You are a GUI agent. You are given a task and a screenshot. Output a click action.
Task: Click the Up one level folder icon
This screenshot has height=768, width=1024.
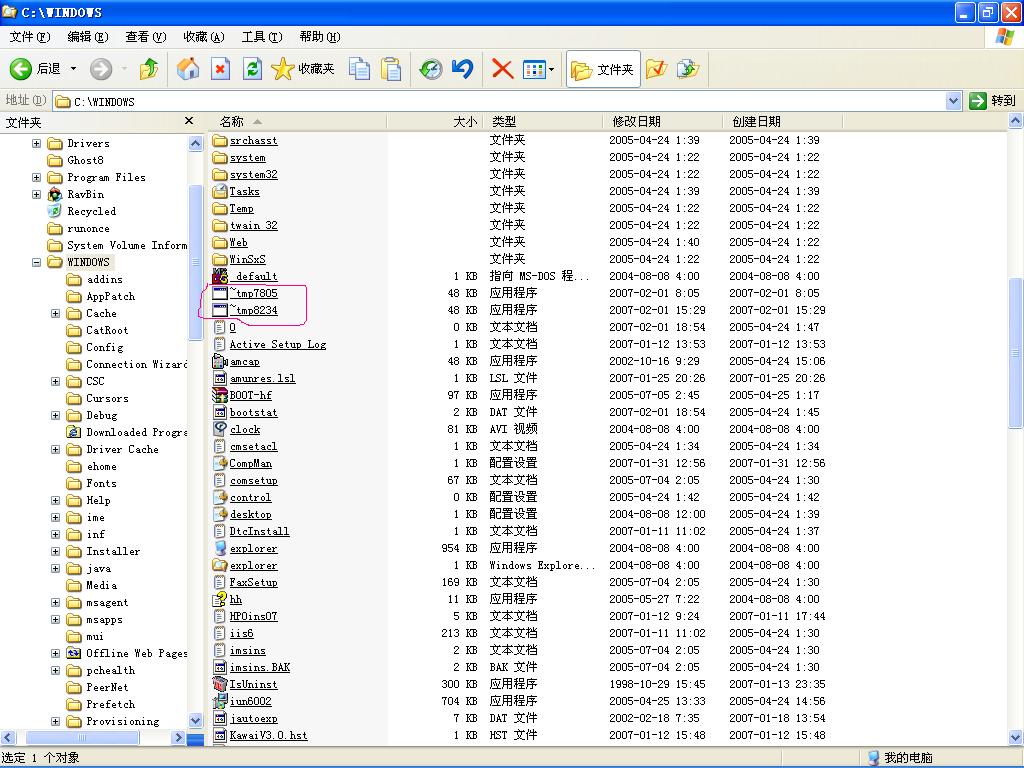tap(149, 69)
